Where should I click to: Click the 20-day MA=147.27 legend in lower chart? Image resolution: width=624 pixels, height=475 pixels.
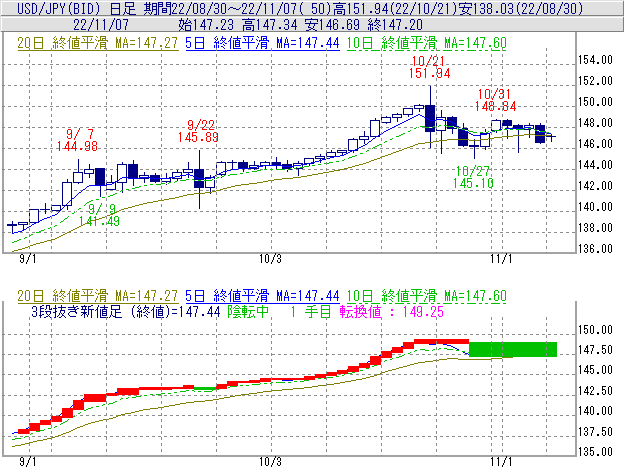(x=98, y=296)
